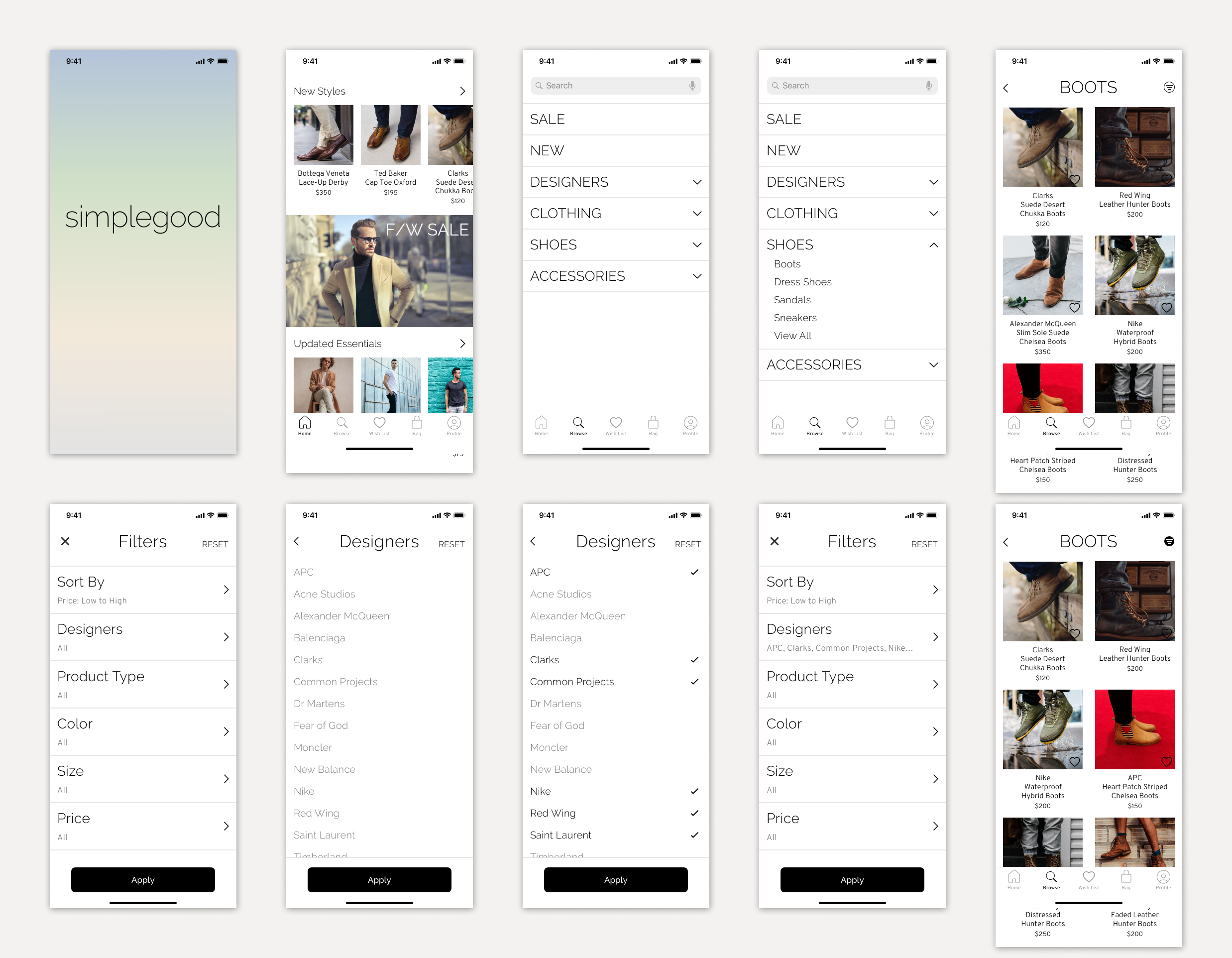Toggle the Saint Laurent checkmark off
The width and height of the screenshot is (1232, 958).
[x=694, y=835]
